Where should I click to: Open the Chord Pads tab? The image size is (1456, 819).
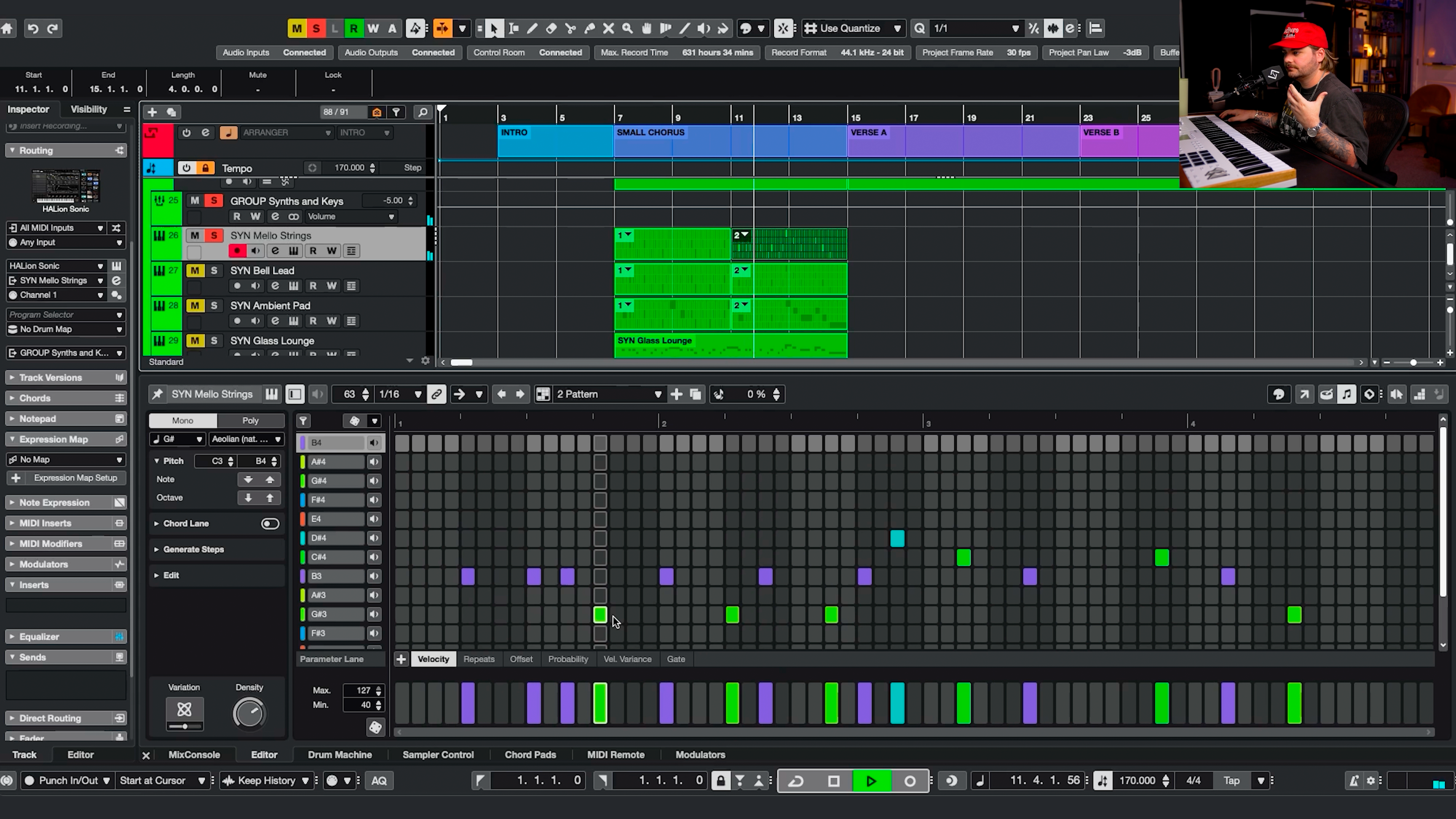point(530,755)
